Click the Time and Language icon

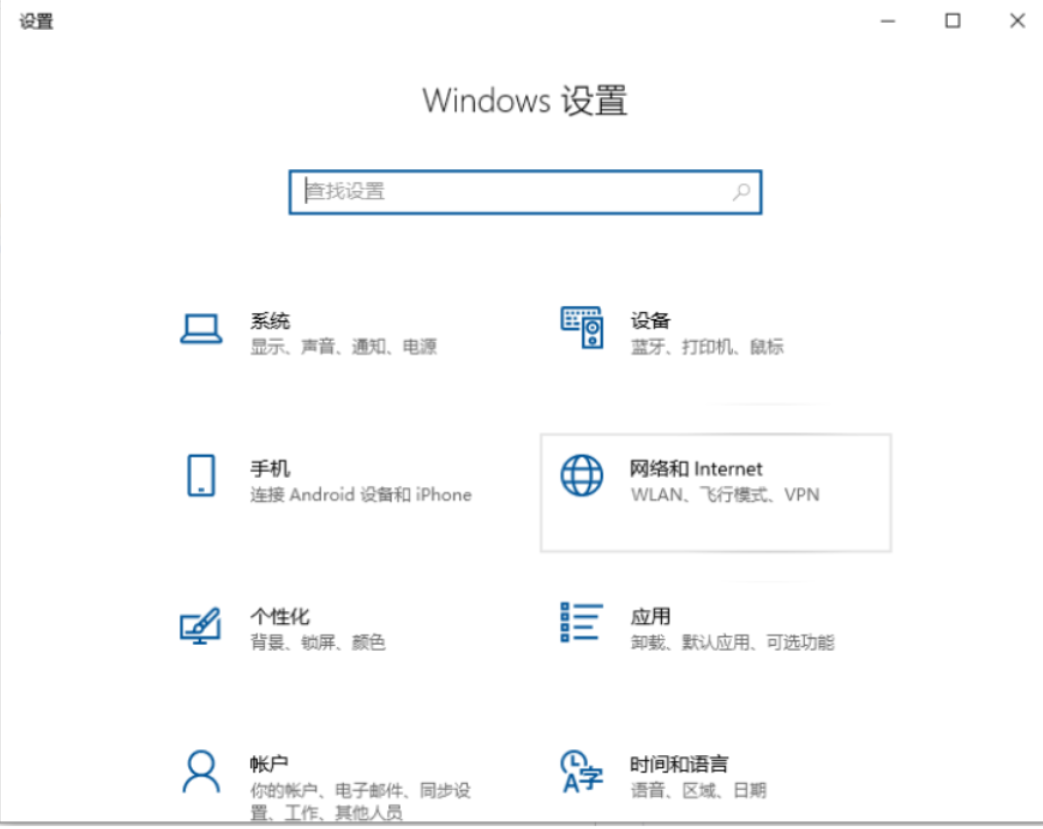pyautogui.click(x=582, y=771)
